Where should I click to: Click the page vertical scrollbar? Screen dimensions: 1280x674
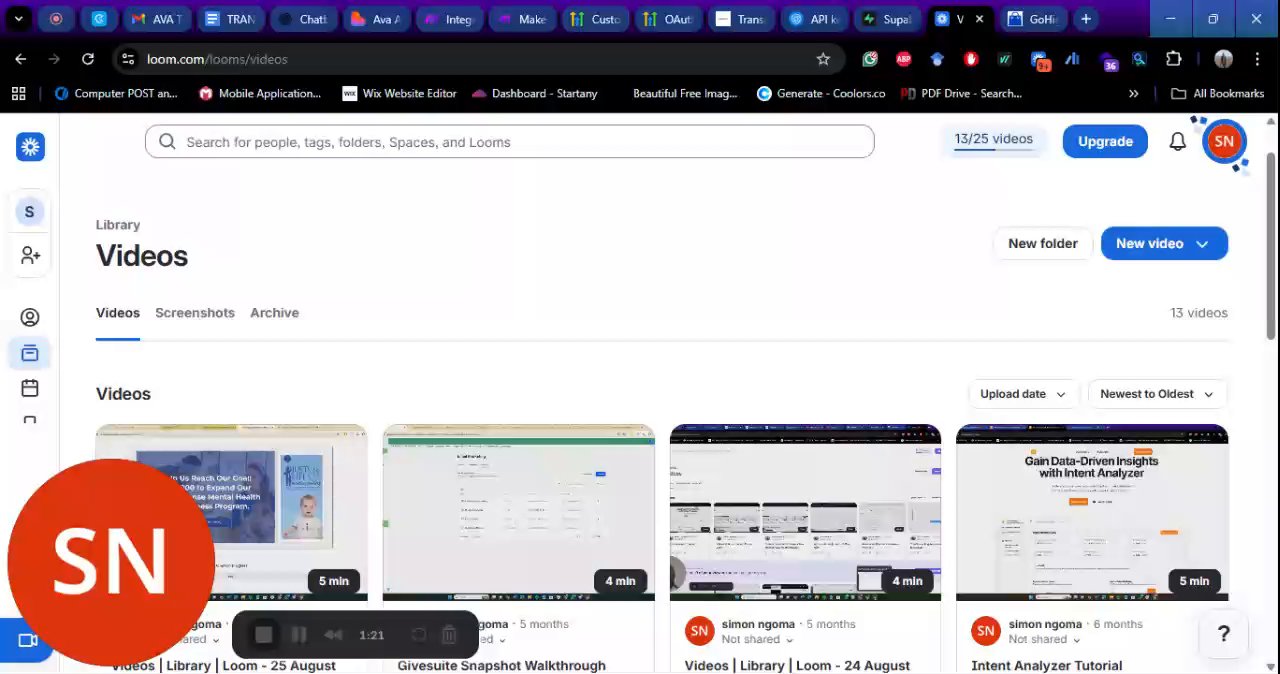pyautogui.click(x=1271, y=245)
